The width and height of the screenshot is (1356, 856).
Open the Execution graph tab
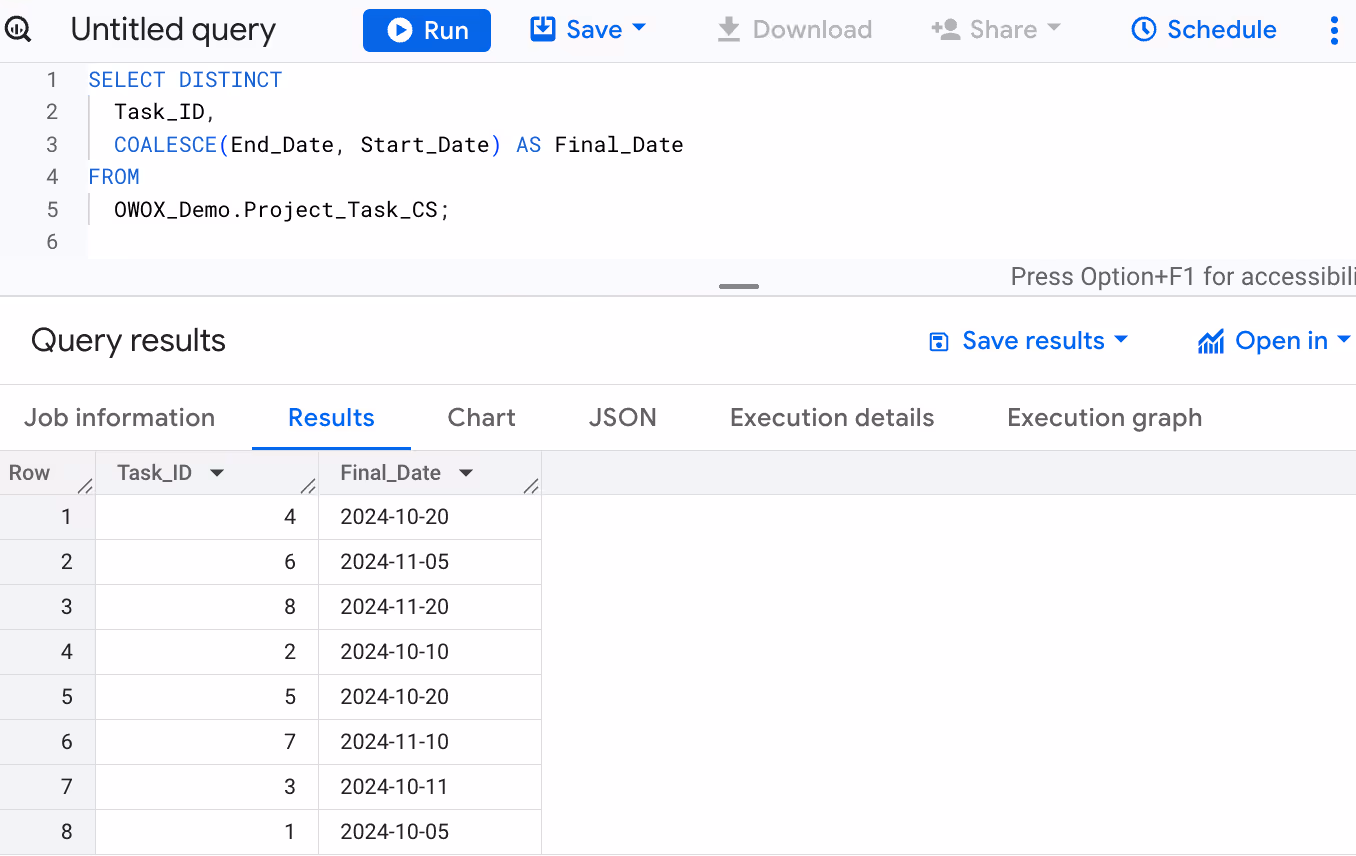coord(1104,418)
